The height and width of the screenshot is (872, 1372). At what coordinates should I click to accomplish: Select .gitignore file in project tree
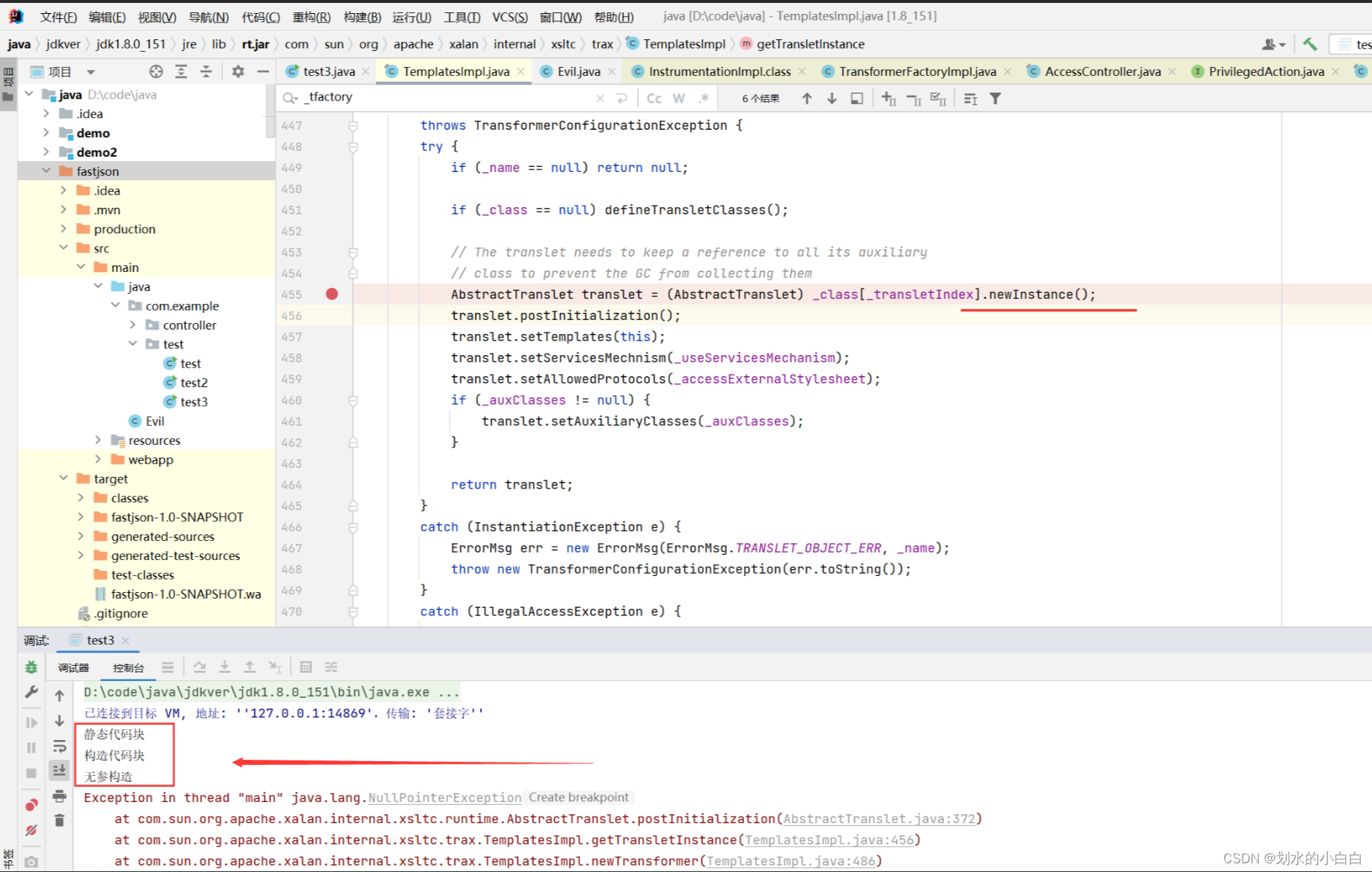(120, 613)
